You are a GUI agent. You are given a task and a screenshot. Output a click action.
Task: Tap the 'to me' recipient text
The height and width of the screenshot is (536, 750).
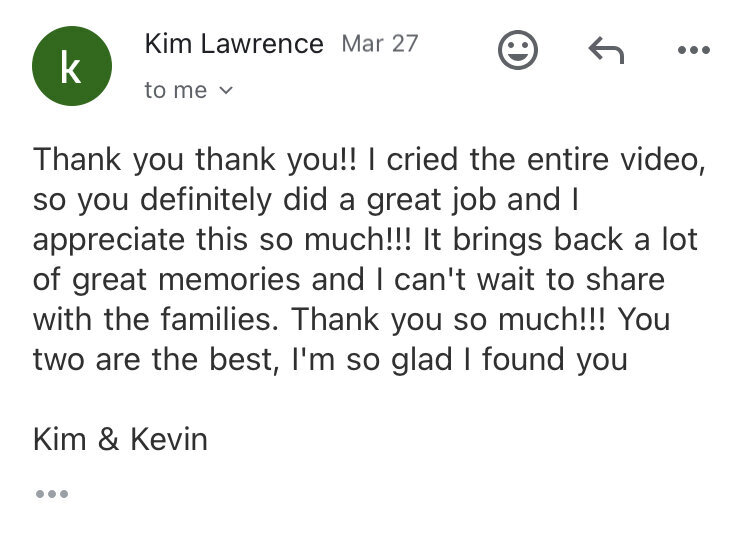176,90
